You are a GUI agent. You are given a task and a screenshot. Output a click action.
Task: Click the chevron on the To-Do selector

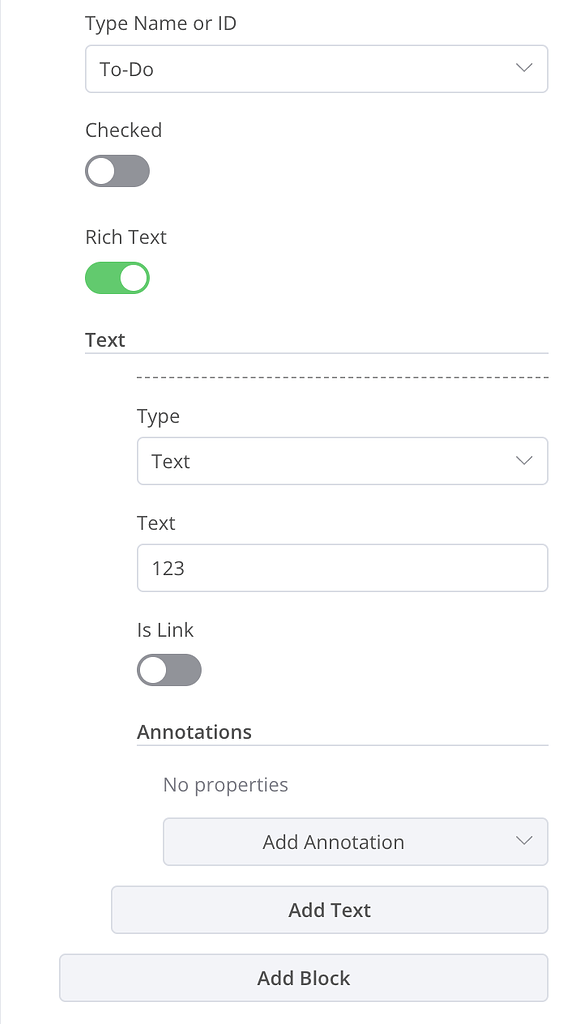tap(523, 69)
